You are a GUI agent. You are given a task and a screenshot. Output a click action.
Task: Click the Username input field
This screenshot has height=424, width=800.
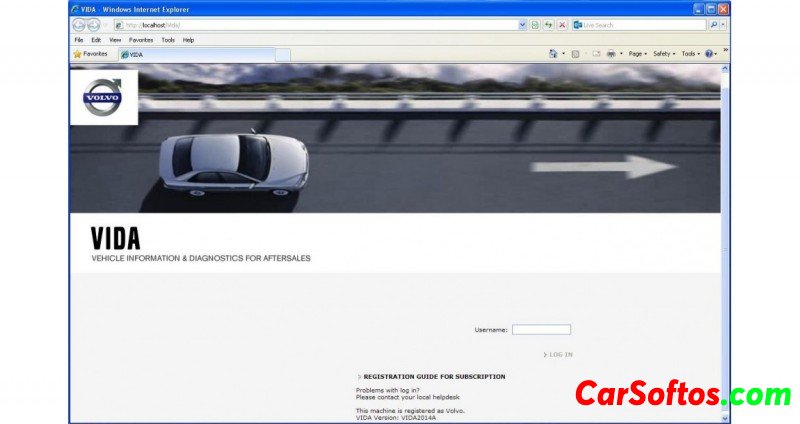tap(541, 329)
